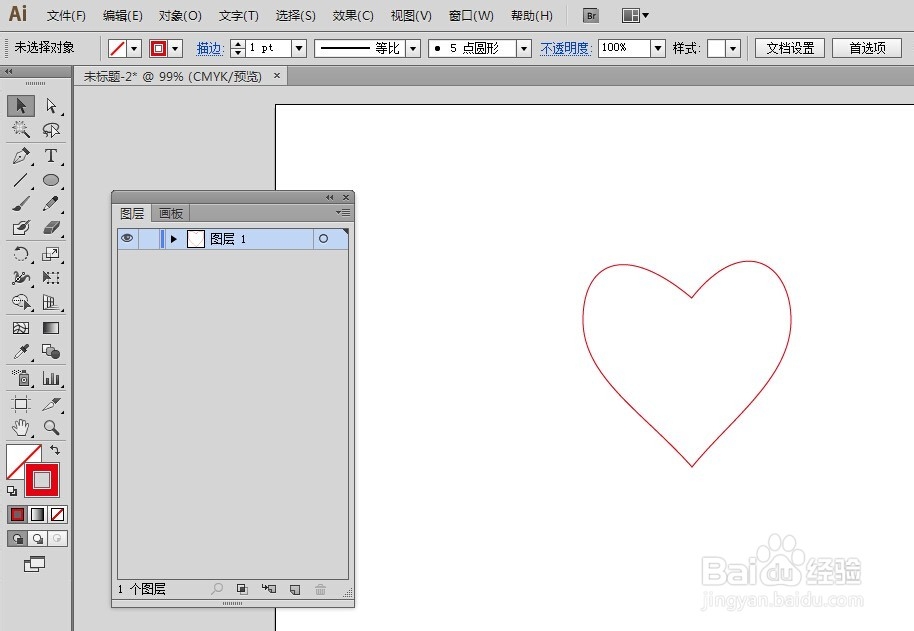Select the Magic Wand tool

tap(21, 129)
